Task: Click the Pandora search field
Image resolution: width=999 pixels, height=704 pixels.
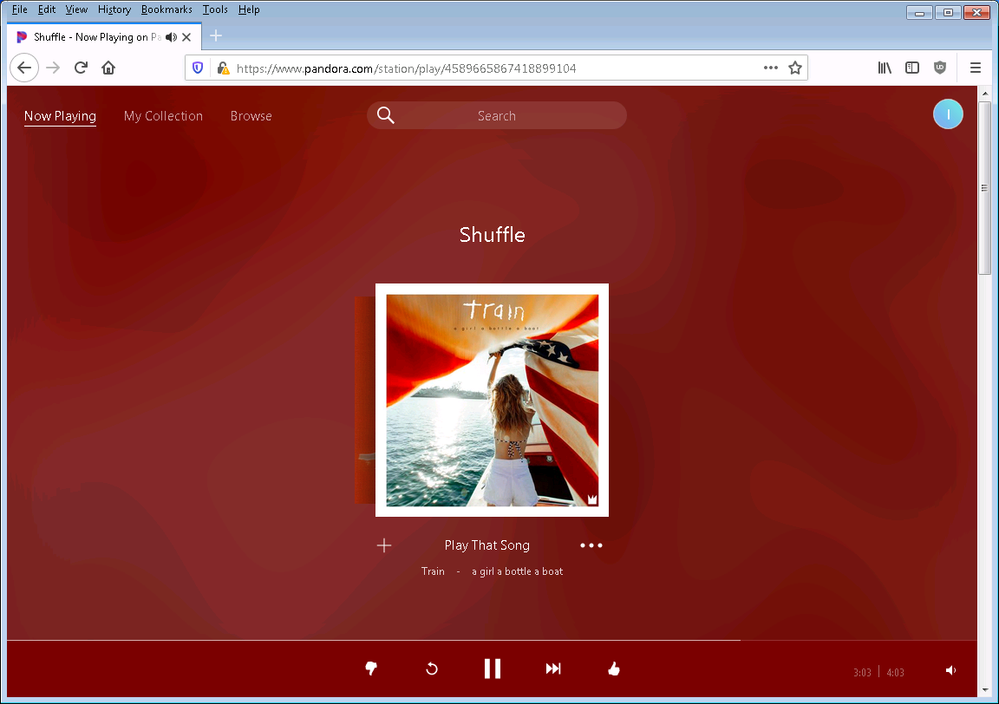Action: (x=497, y=116)
